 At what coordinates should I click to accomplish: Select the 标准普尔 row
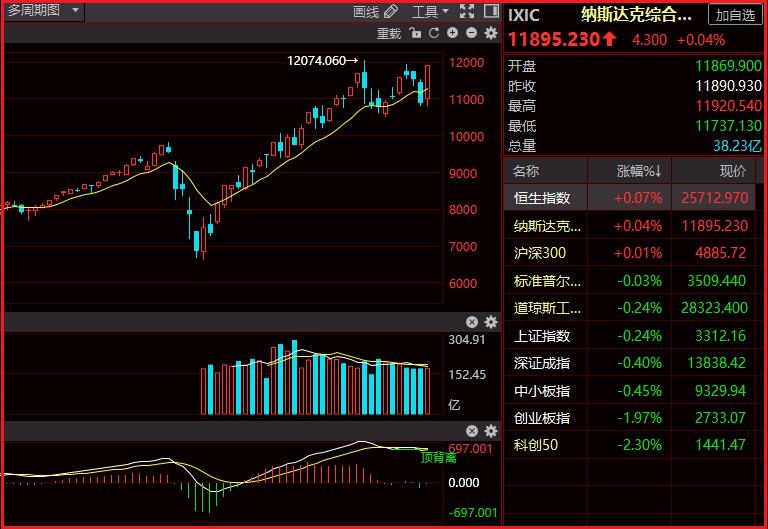630,281
